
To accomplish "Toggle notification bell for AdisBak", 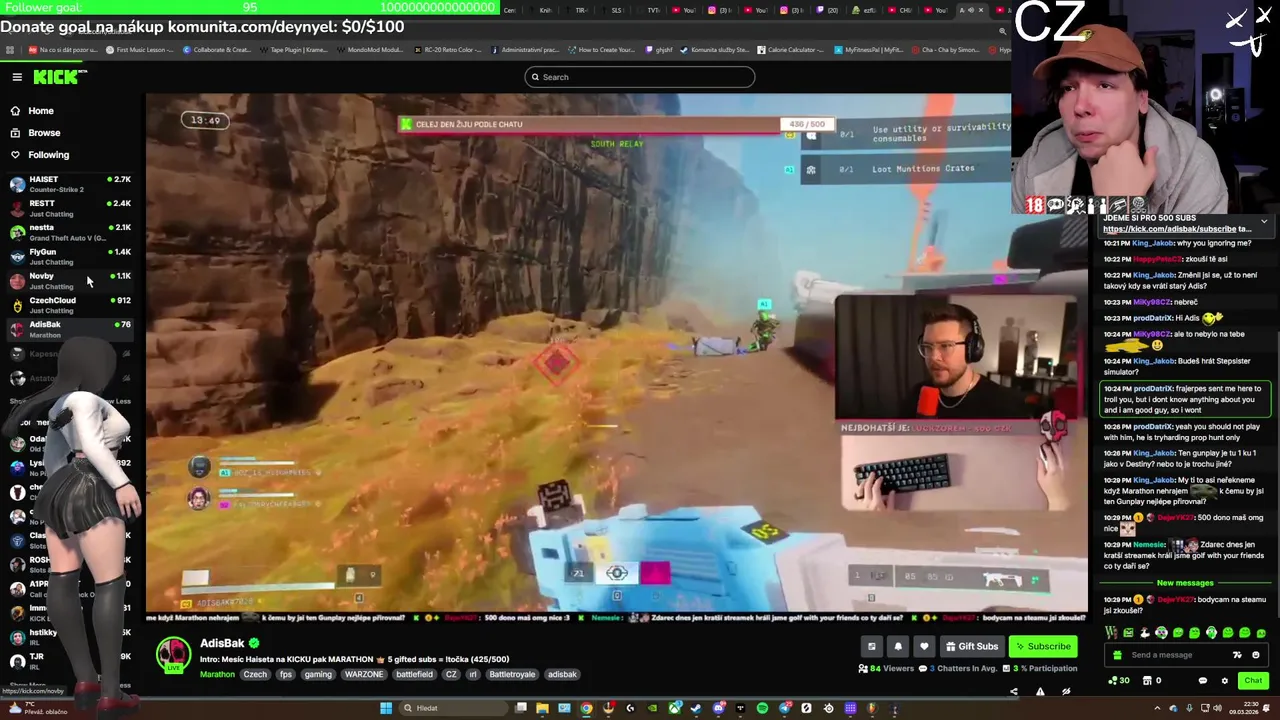I will point(898,647).
